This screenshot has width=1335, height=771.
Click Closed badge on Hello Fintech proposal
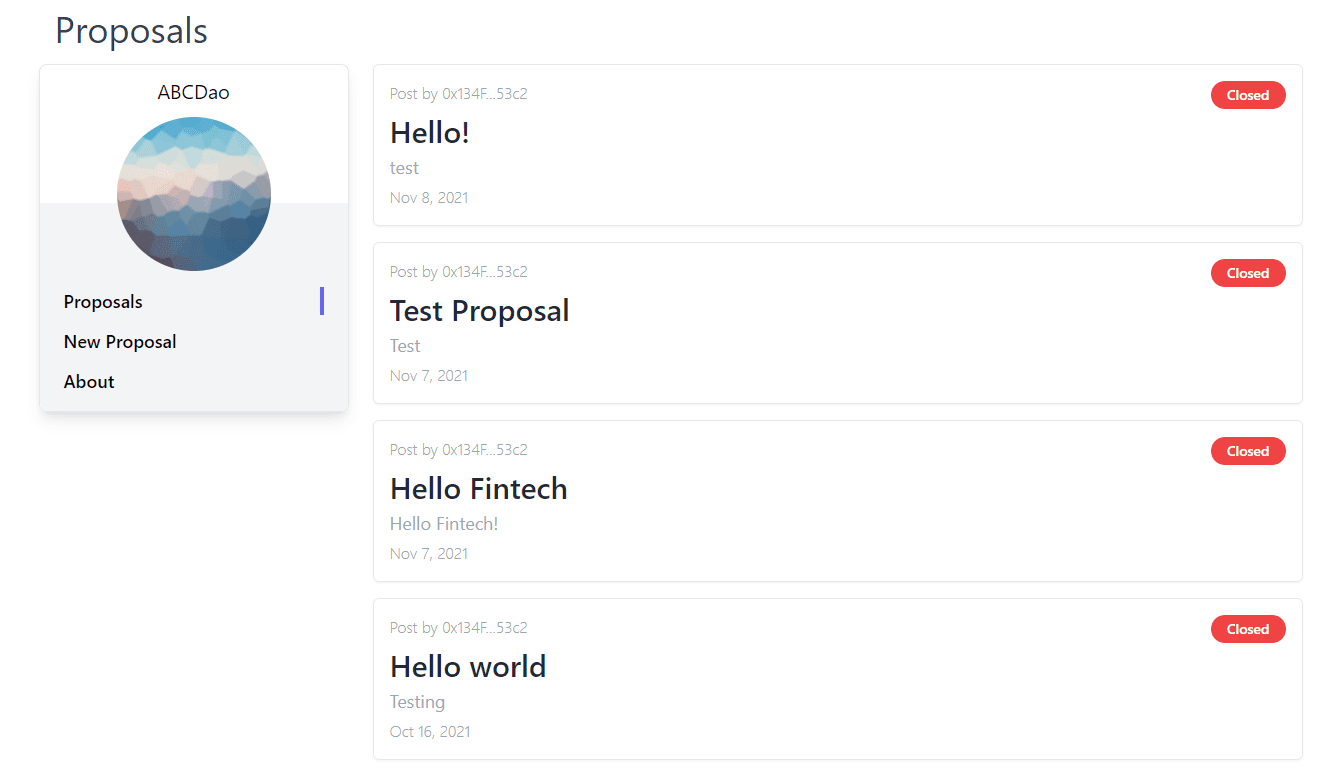pos(1248,451)
